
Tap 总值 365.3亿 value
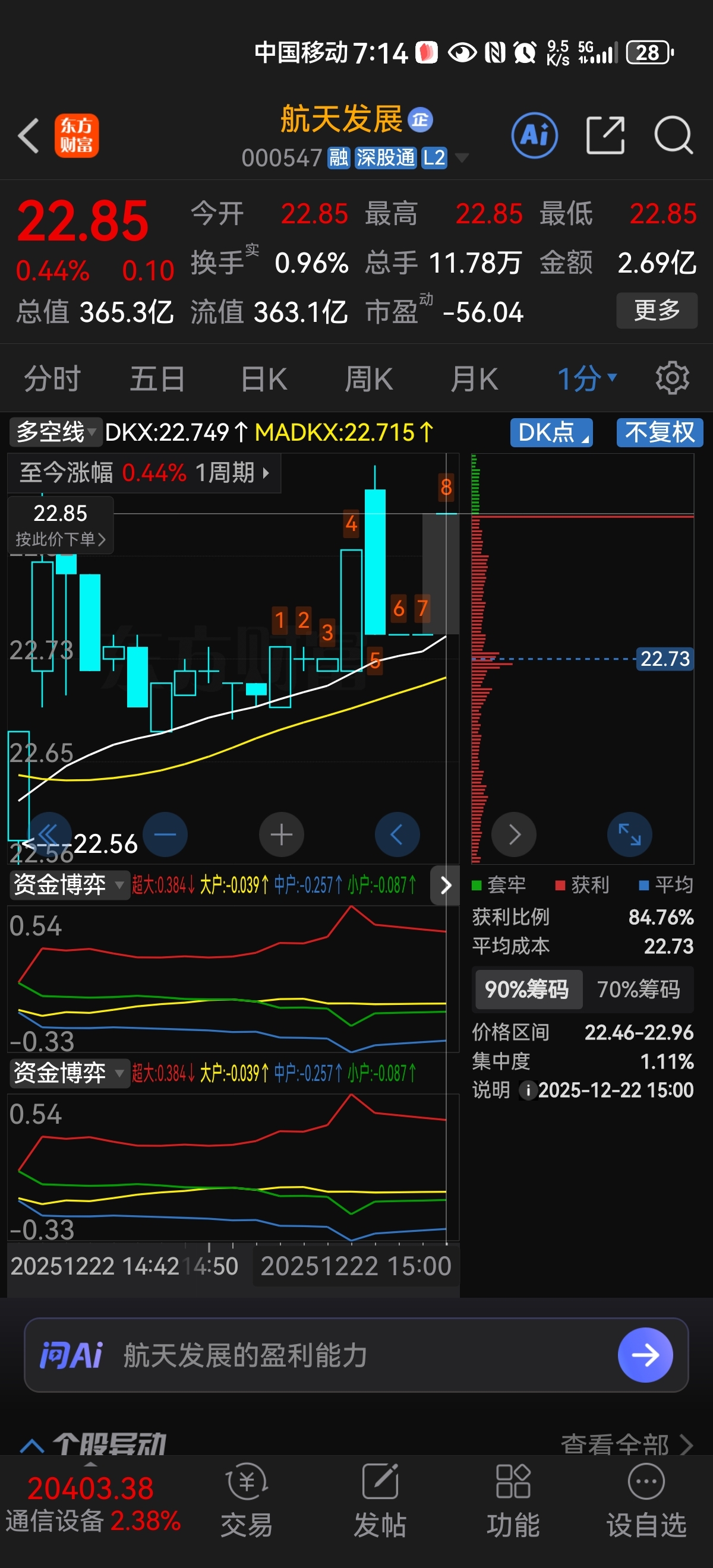(x=126, y=312)
